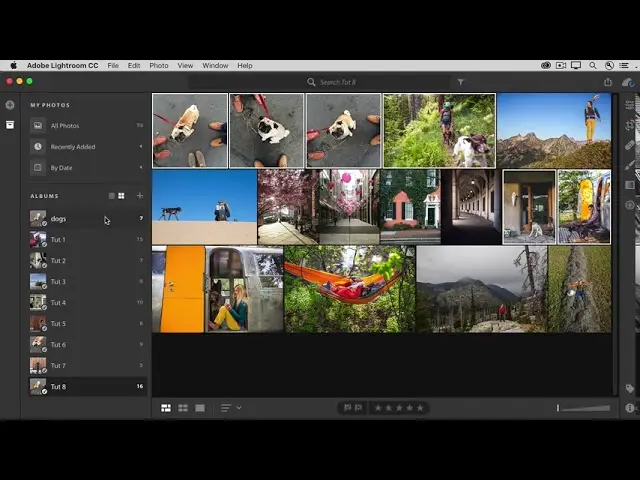Click the All Photos icon

point(38,125)
